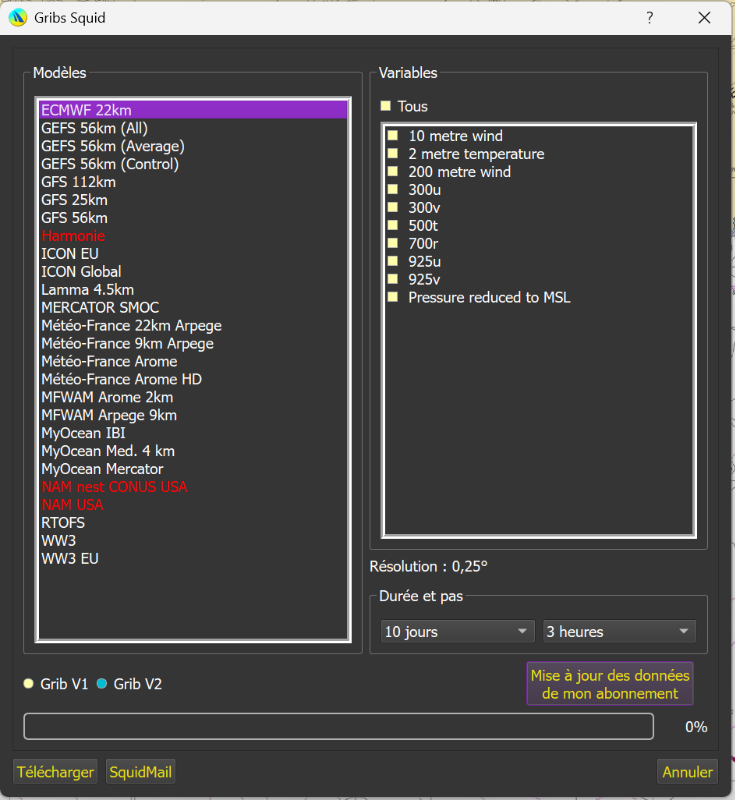Select the ICON EU model
735x800 pixels.
(70, 254)
